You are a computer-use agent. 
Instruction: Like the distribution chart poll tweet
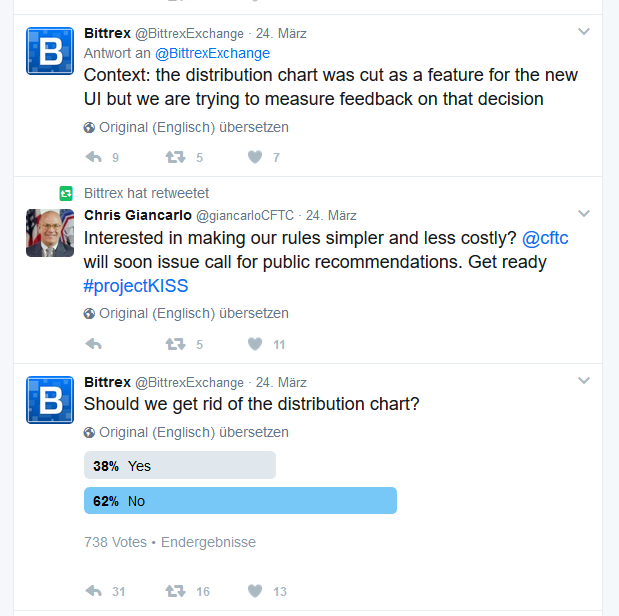click(255, 591)
